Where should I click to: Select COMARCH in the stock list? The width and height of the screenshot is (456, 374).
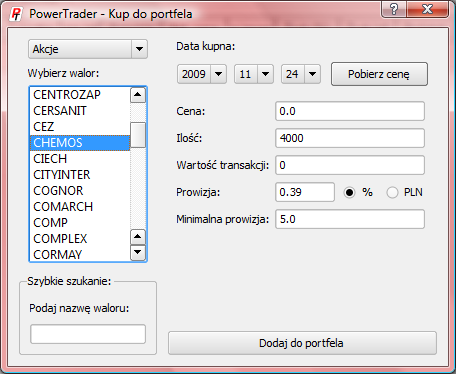[x=80, y=207]
